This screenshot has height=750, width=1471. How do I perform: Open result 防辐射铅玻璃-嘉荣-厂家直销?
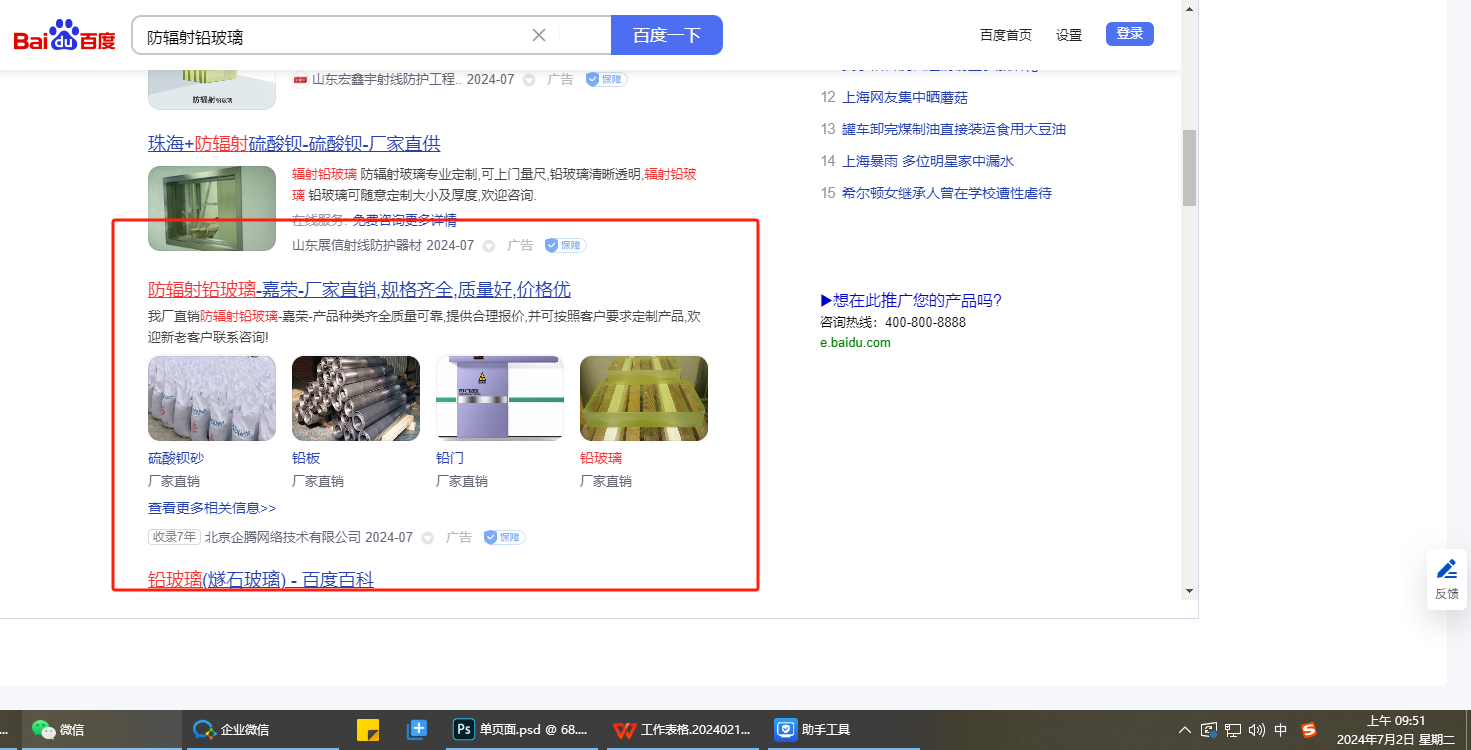(359, 289)
